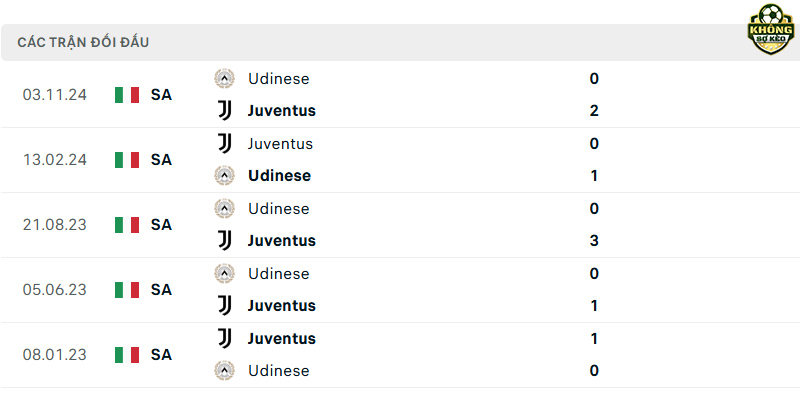The height and width of the screenshot is (400, 800).
Task: Open Udinese team name in 05.06.23 match
Action: click(279, 274)
